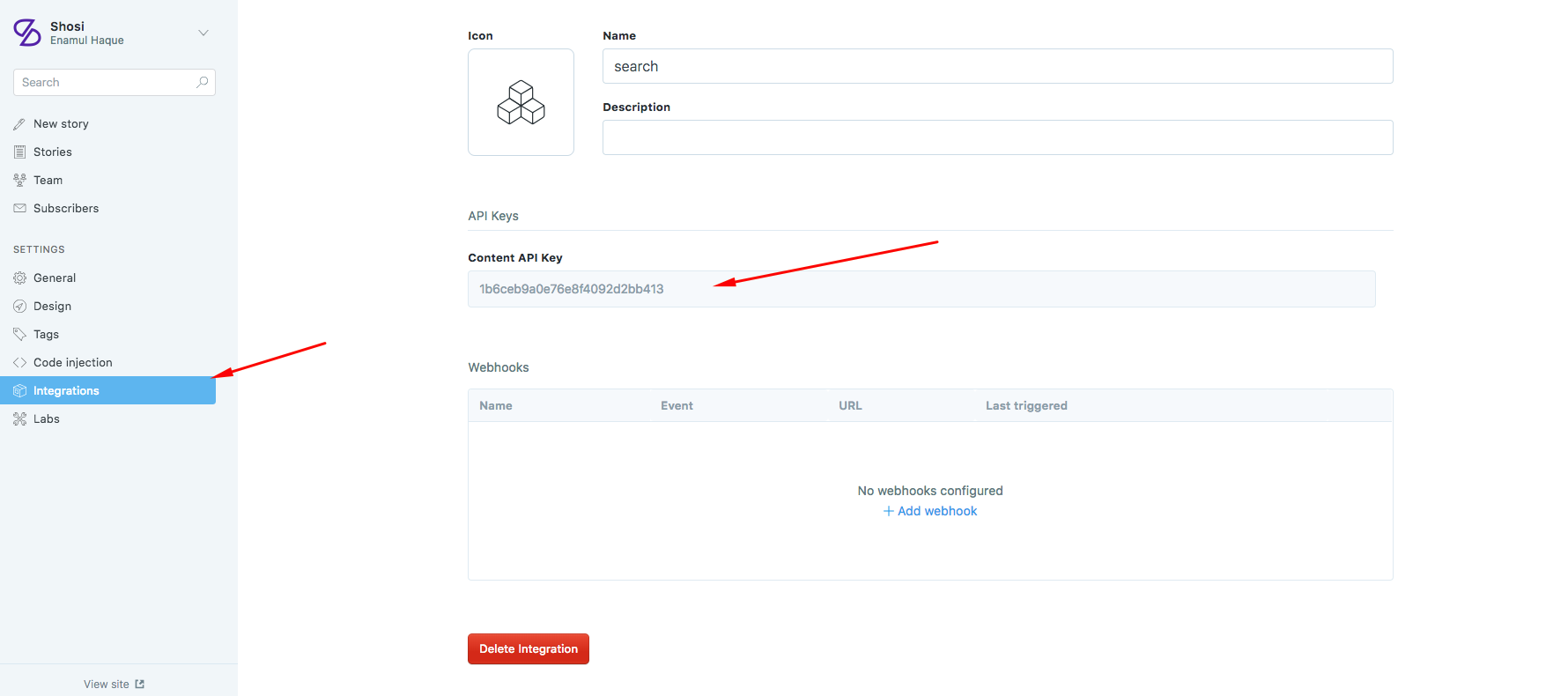The width and height of the screenshot is (1568, 696).
Task: Focus the integration Name field
Action: pos(997,66)
